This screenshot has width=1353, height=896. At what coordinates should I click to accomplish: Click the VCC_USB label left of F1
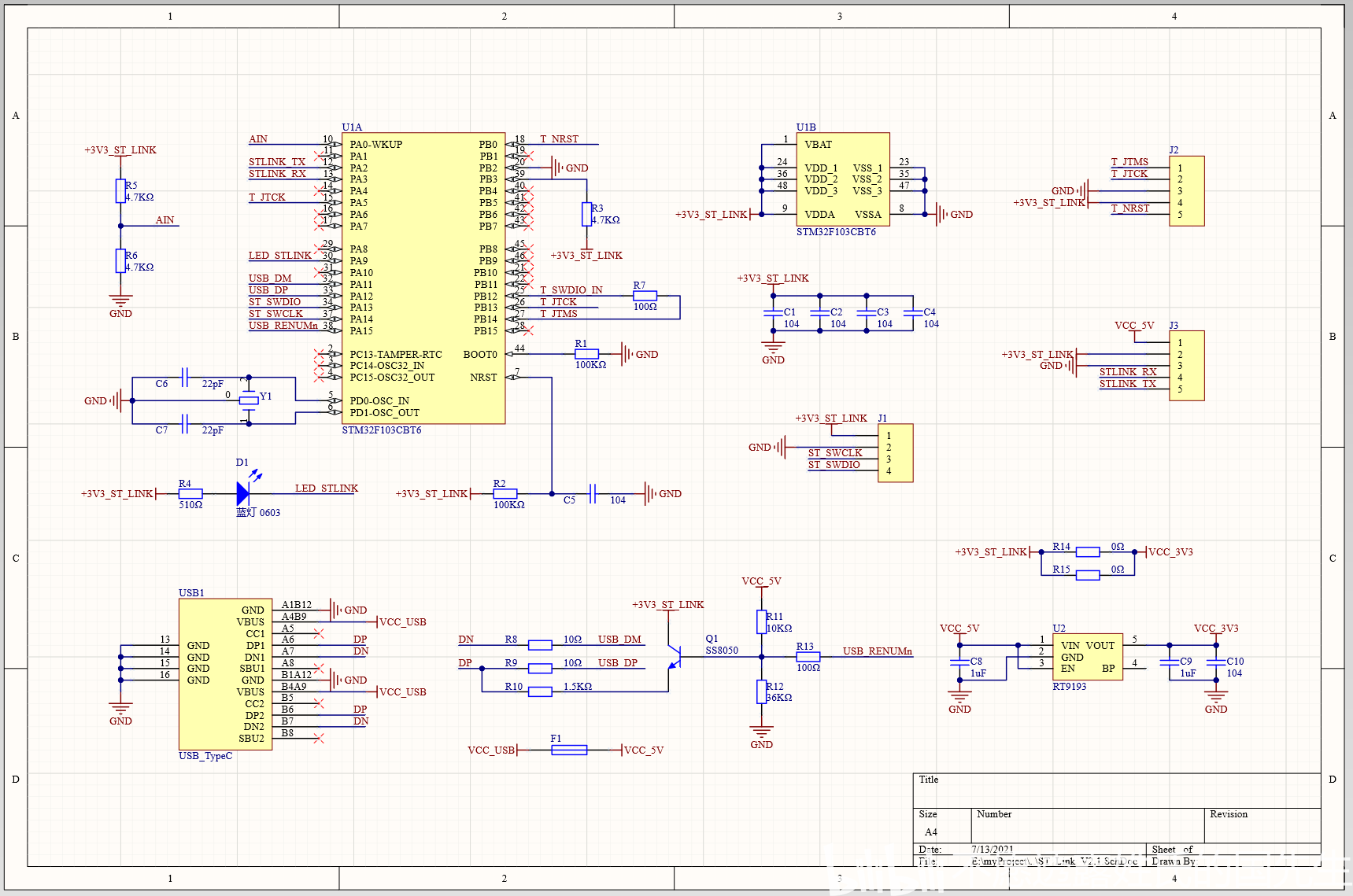(x=491, y=750)
